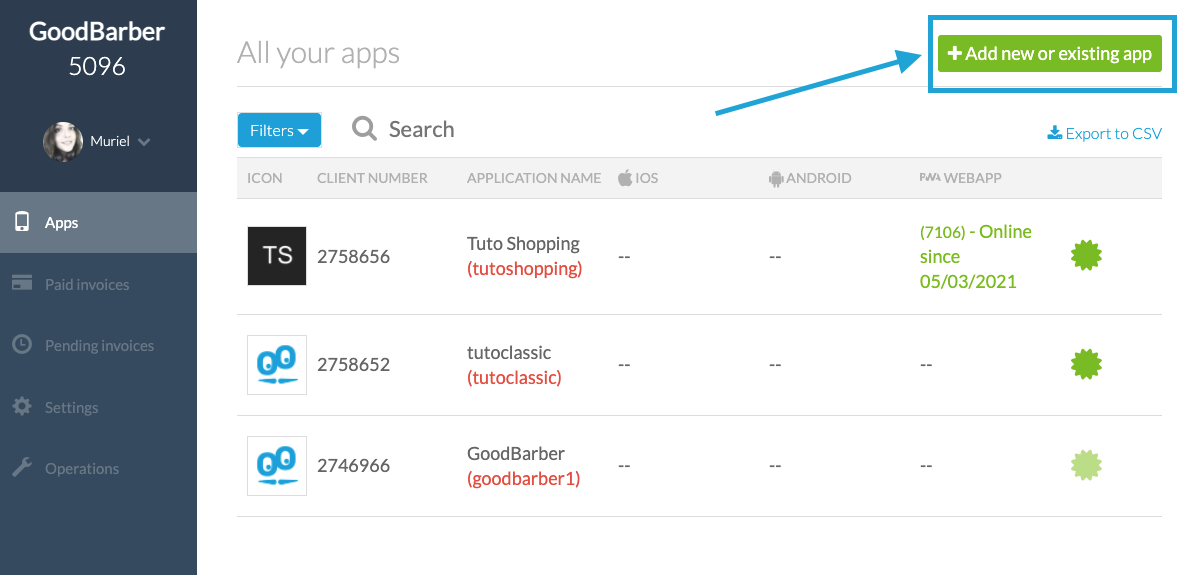The image size is (1195, 575).
Task: Click the green status badge for Tuto Shopping
Action: coord(1086,256)
